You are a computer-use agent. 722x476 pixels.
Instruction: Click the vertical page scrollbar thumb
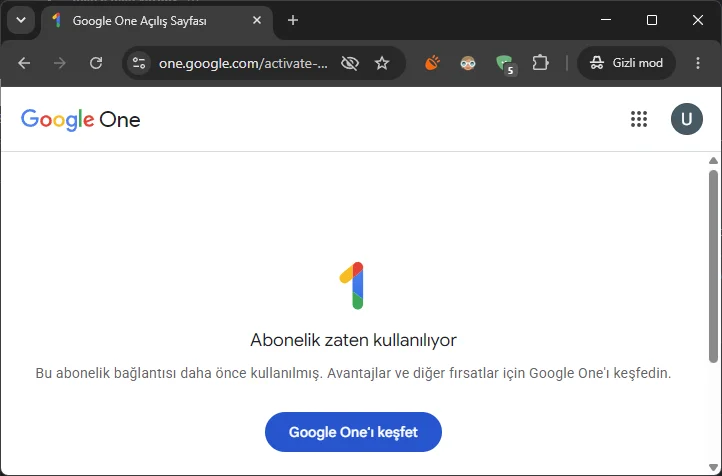[x=713, y=266]
